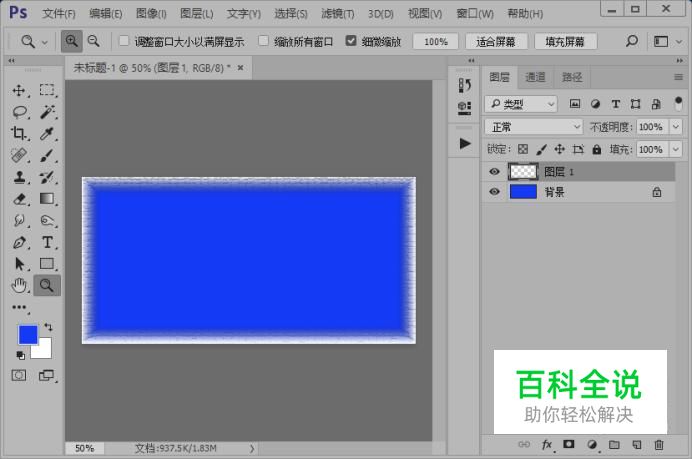Select the History Brush tool
692x459 pixels.
click(x=47, y=177)
